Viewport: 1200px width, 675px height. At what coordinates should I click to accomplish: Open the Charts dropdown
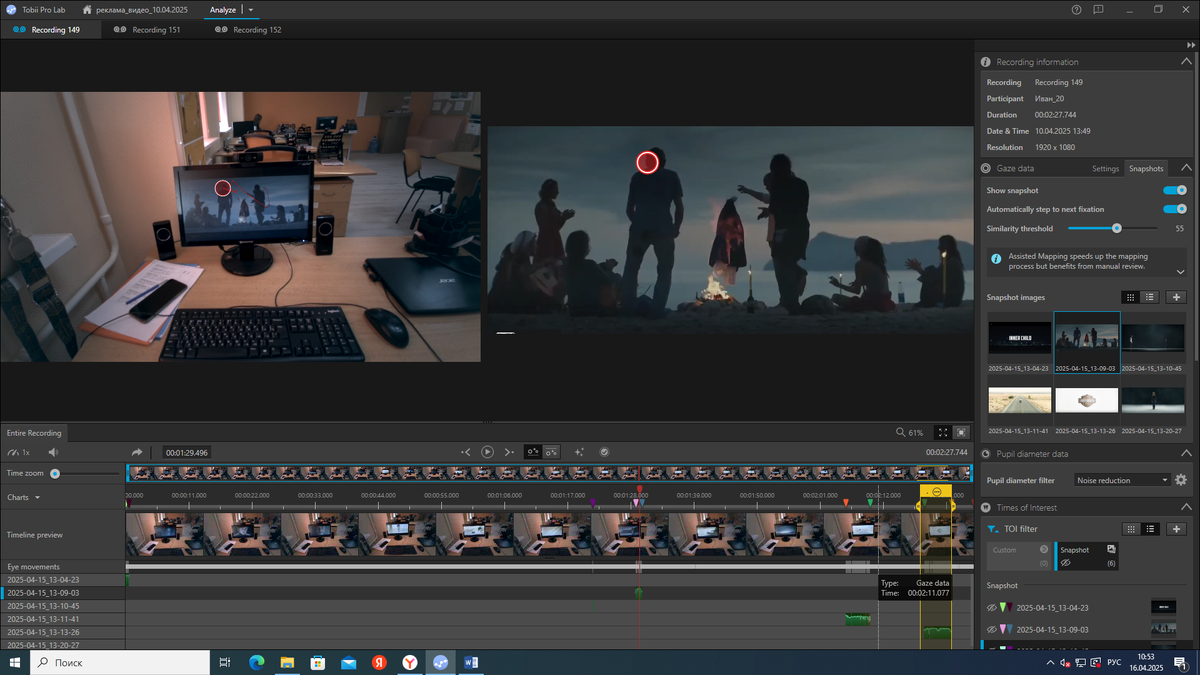tap(24, 497)
